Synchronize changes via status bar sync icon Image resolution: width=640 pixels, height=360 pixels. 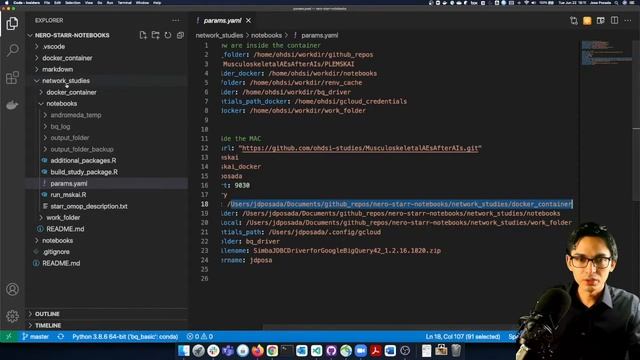(x=60, y=337)
